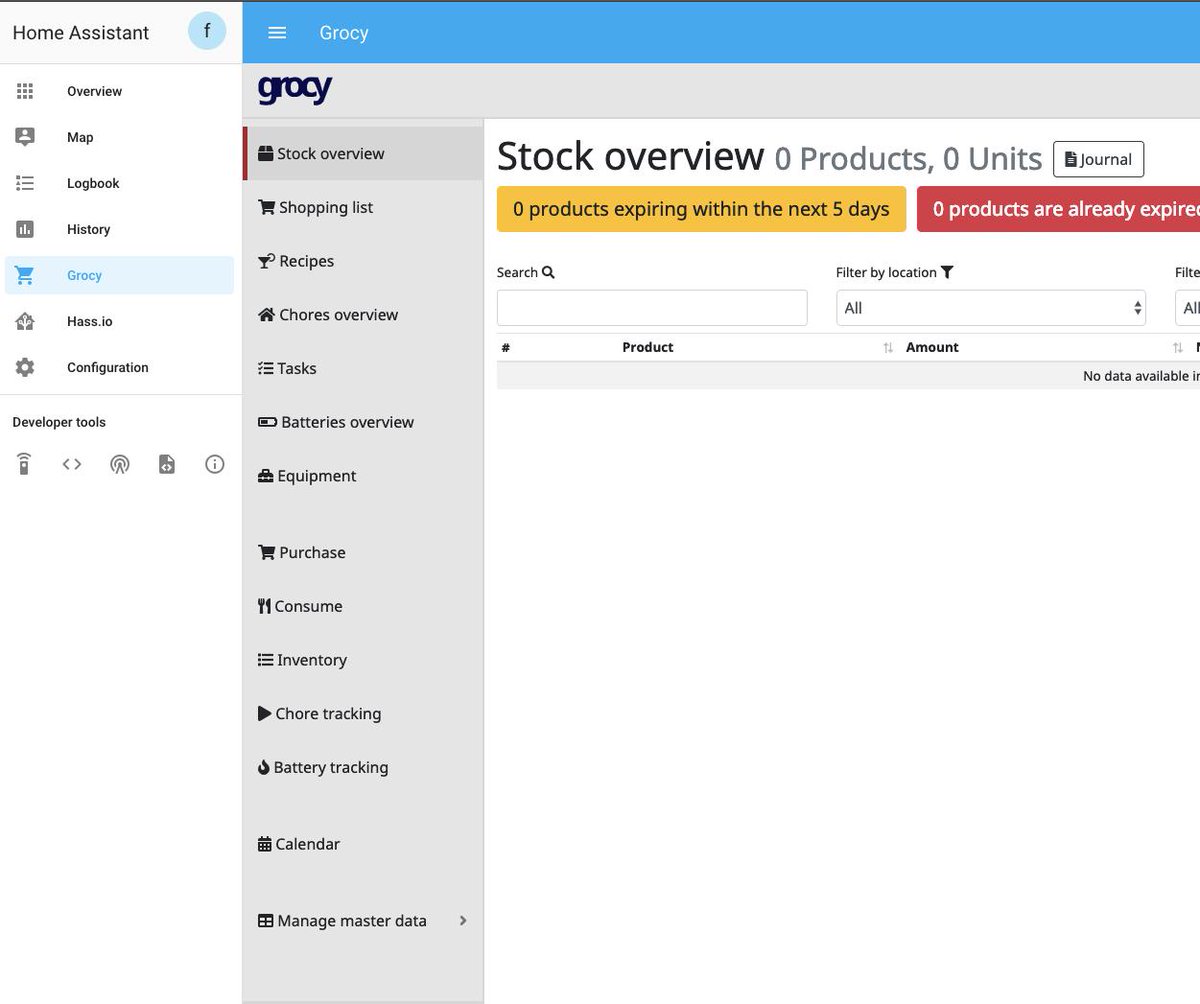The height and width of the screenshot is (1004, 1200).
Task: Click the Overview grid icon in Home Assistant sidebar
Action: click(x=25, y=91)
